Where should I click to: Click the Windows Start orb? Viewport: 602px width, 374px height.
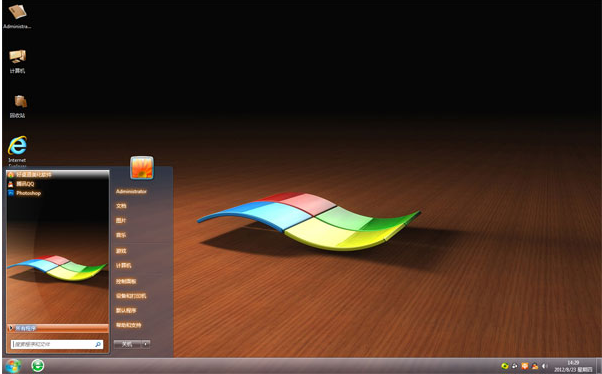pos(13,366)
